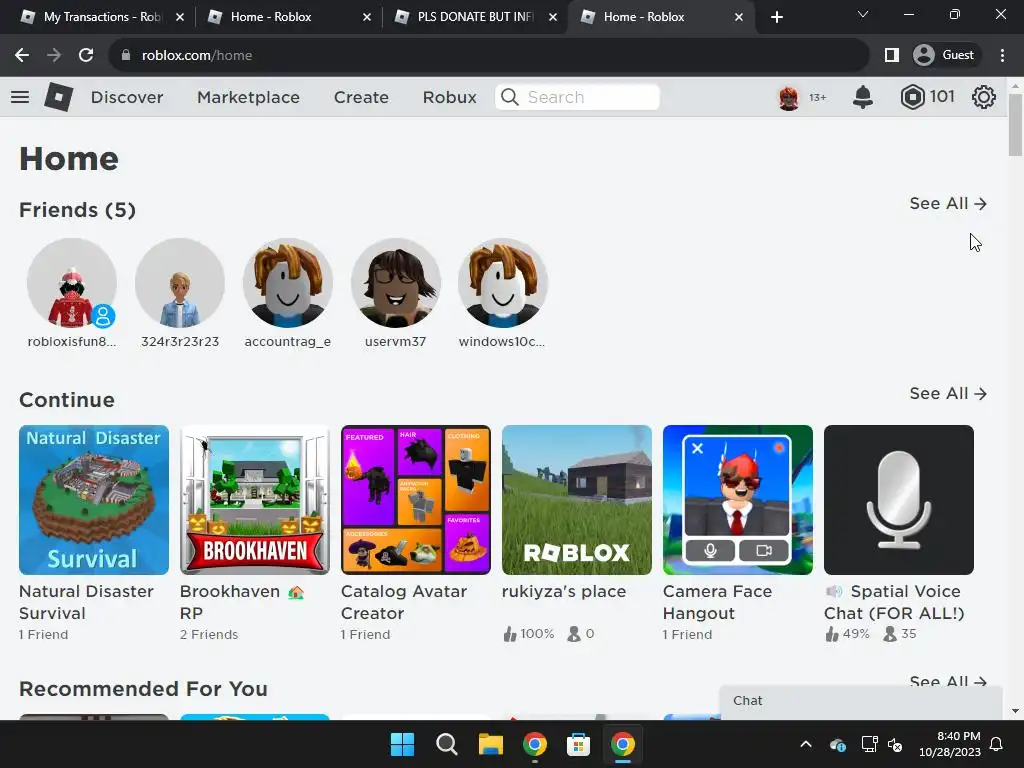Click the Camera Face Hangout title
The width and height of the screenshot is (1024, 768).
(x=717, y=602)
